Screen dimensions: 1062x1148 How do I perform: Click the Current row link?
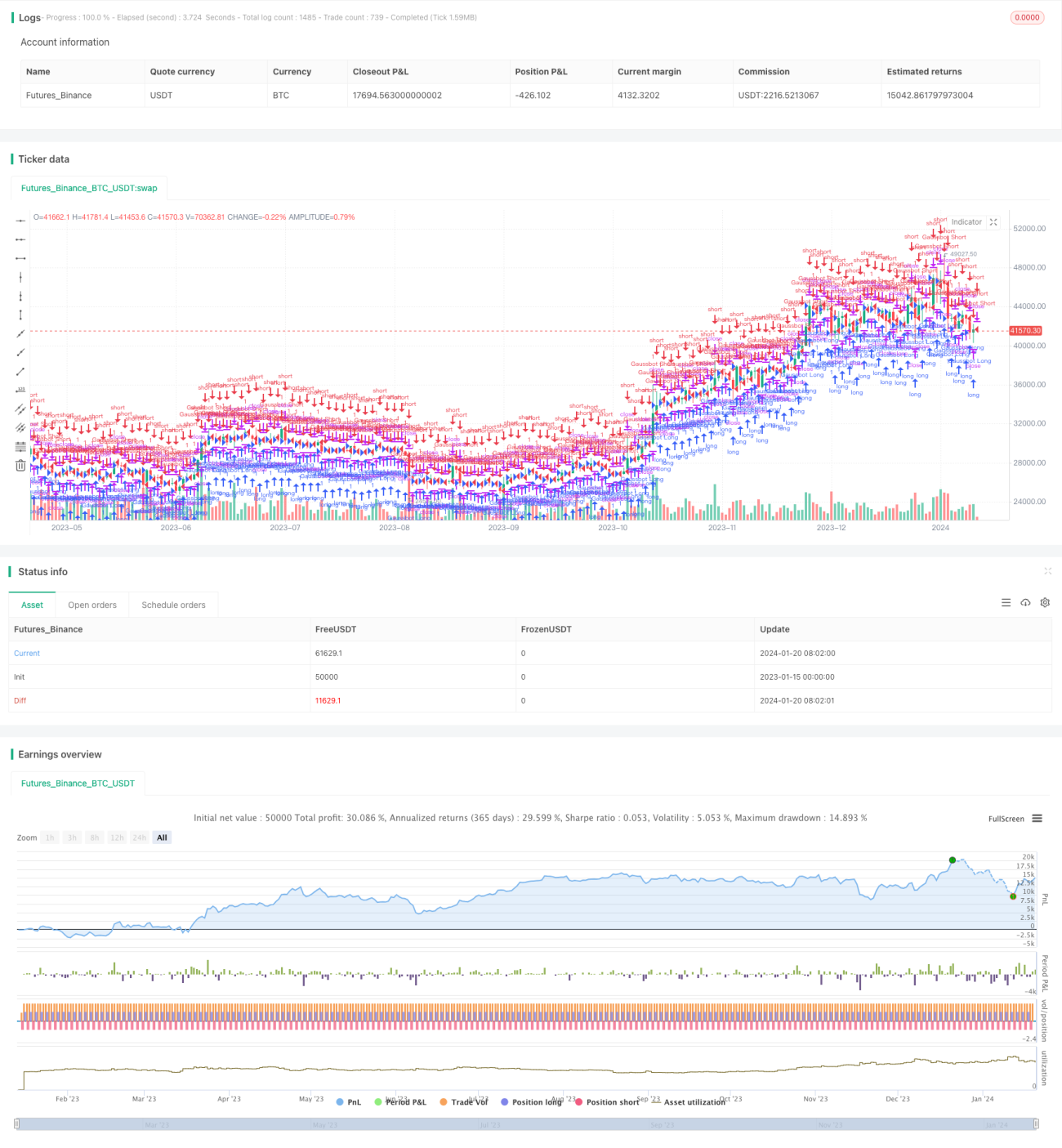click(27, 654)
